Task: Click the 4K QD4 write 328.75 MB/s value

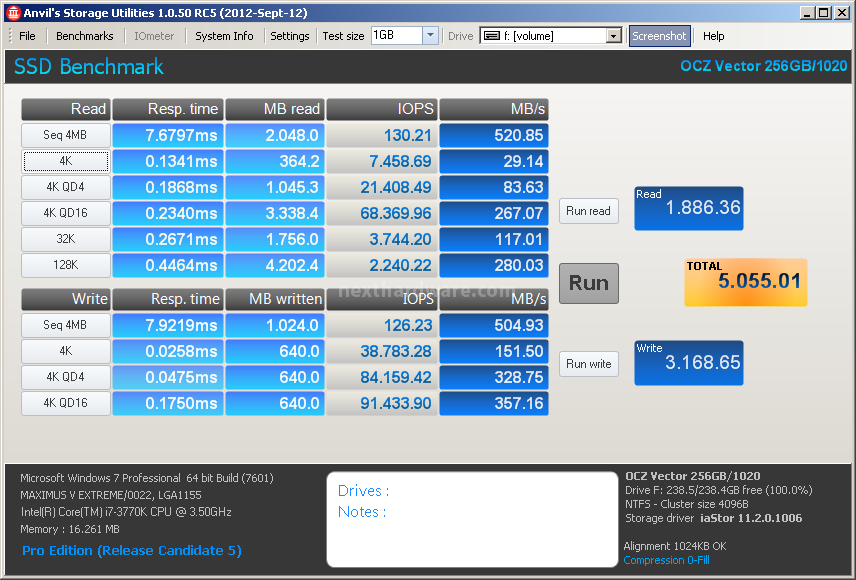Action: tap(494, 377)
